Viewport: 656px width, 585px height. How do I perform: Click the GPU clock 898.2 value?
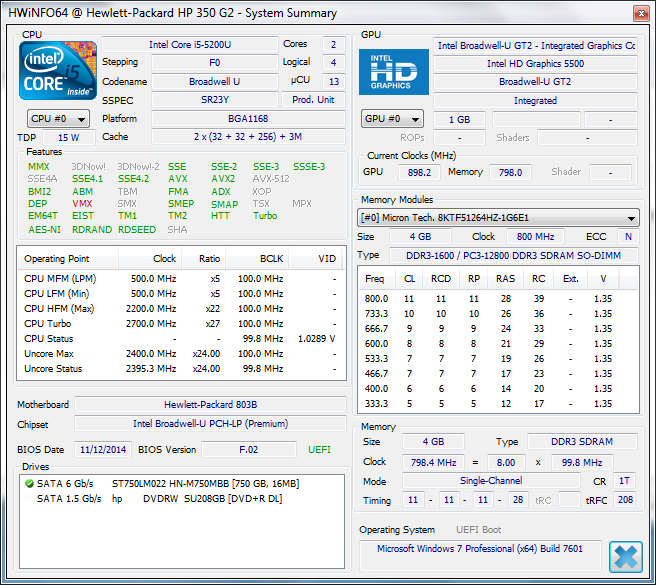click(419, 172)
